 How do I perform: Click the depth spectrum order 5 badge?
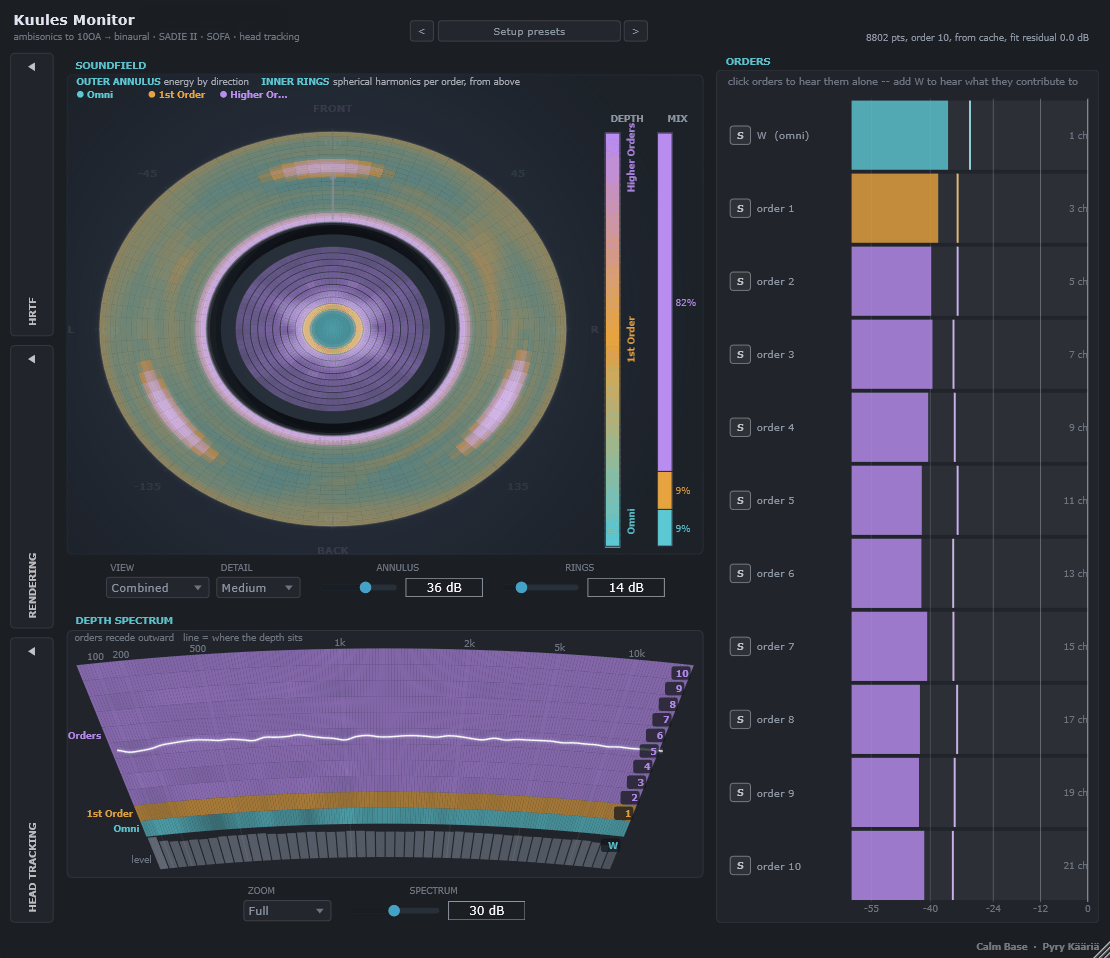pyautogui.click(x=652, y=751)
